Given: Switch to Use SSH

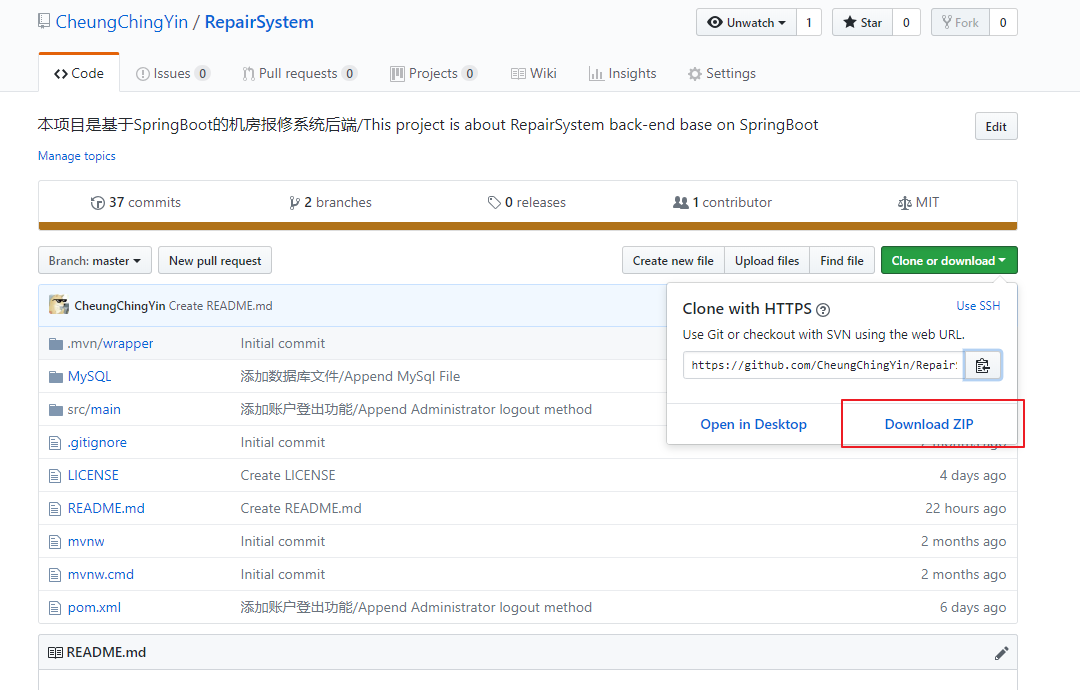Looking at the screenshot, I should (978, 306).
